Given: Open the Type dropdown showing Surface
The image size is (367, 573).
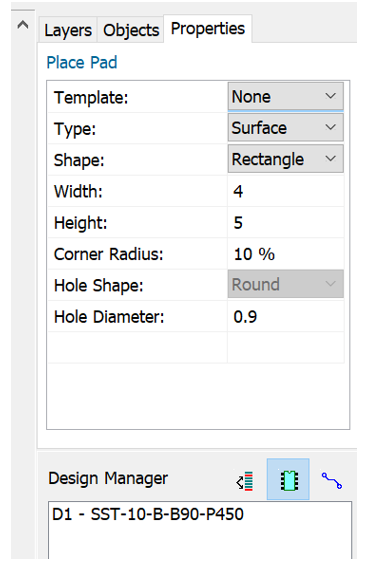Looking at the screenshot, I should pyautogui.click(x=285, y=128).
